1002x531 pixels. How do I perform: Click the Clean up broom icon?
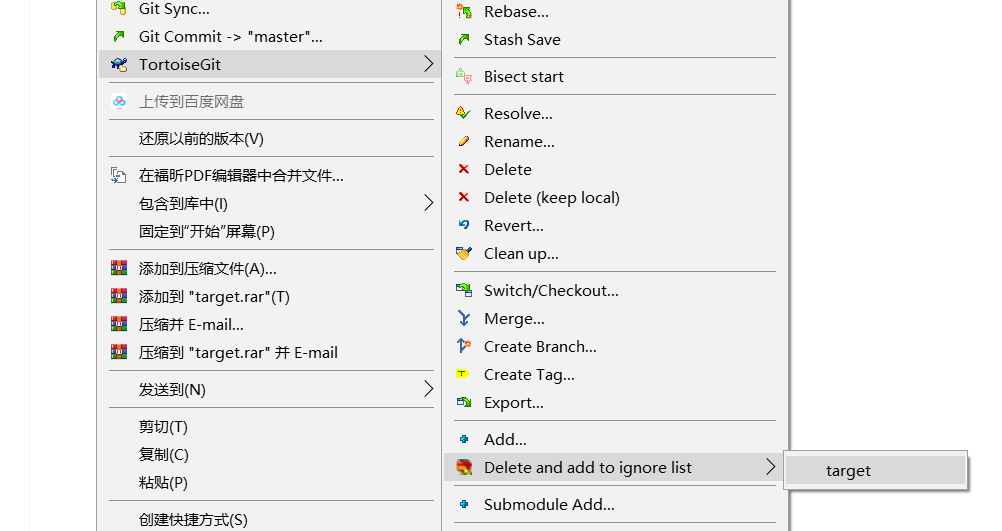[463, 254]
